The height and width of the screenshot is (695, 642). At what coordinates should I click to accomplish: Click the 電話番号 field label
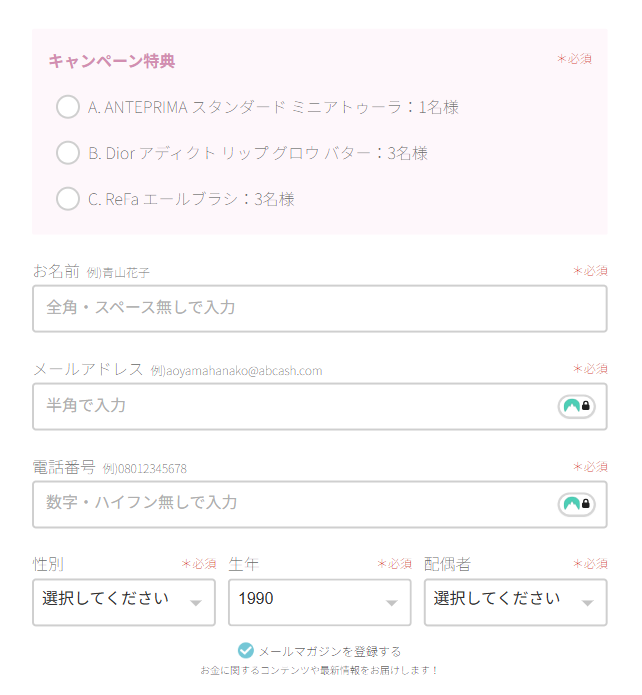coord(64,467)
